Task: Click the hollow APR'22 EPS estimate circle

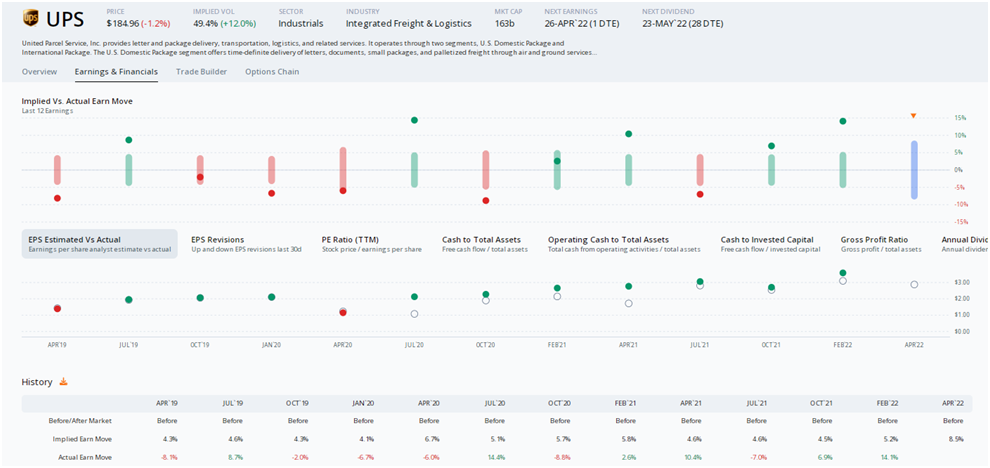Action: click(x=914, y=284)
